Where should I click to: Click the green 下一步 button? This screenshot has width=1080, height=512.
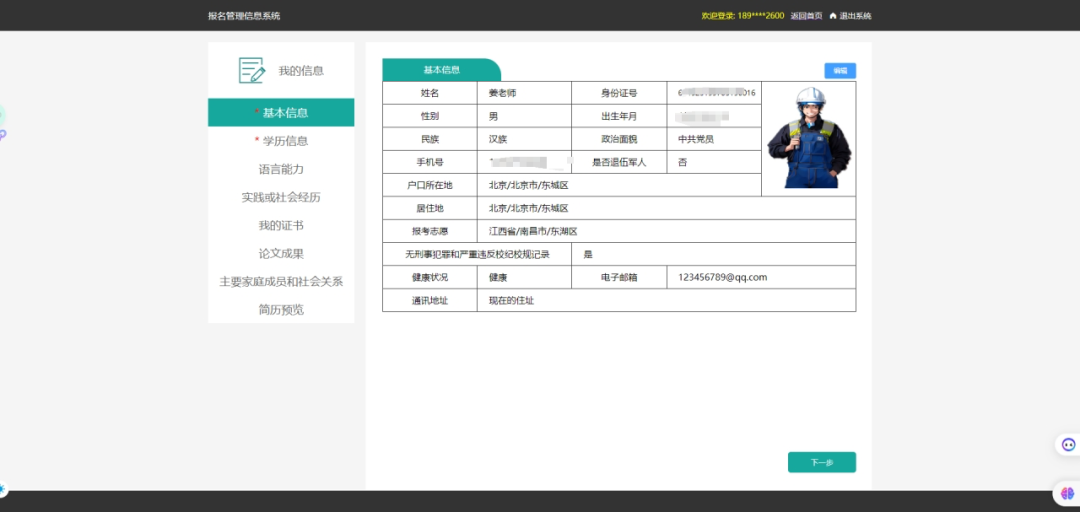click(x=822, y=462)
